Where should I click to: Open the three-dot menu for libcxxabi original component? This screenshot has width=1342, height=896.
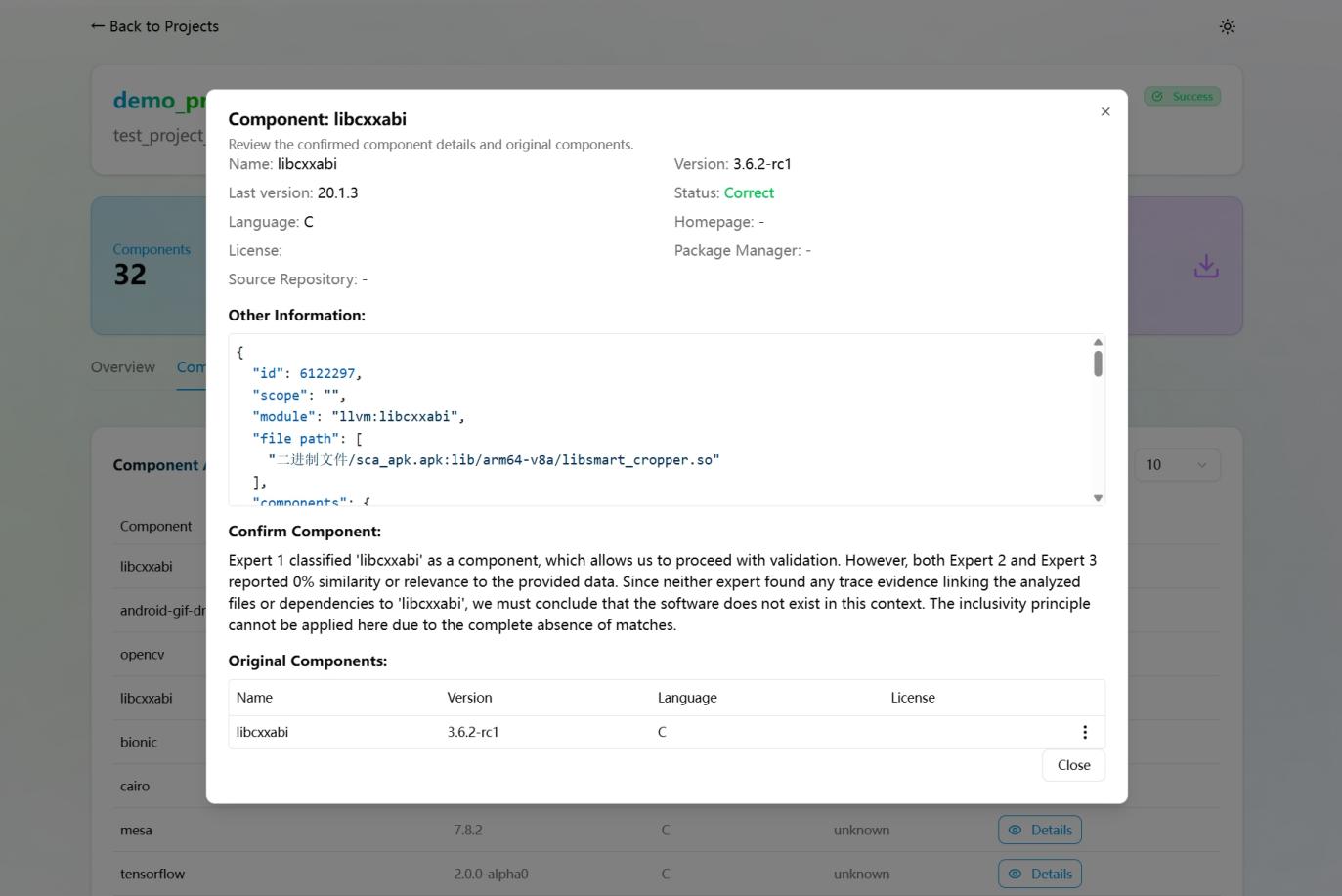[1084, 732]
